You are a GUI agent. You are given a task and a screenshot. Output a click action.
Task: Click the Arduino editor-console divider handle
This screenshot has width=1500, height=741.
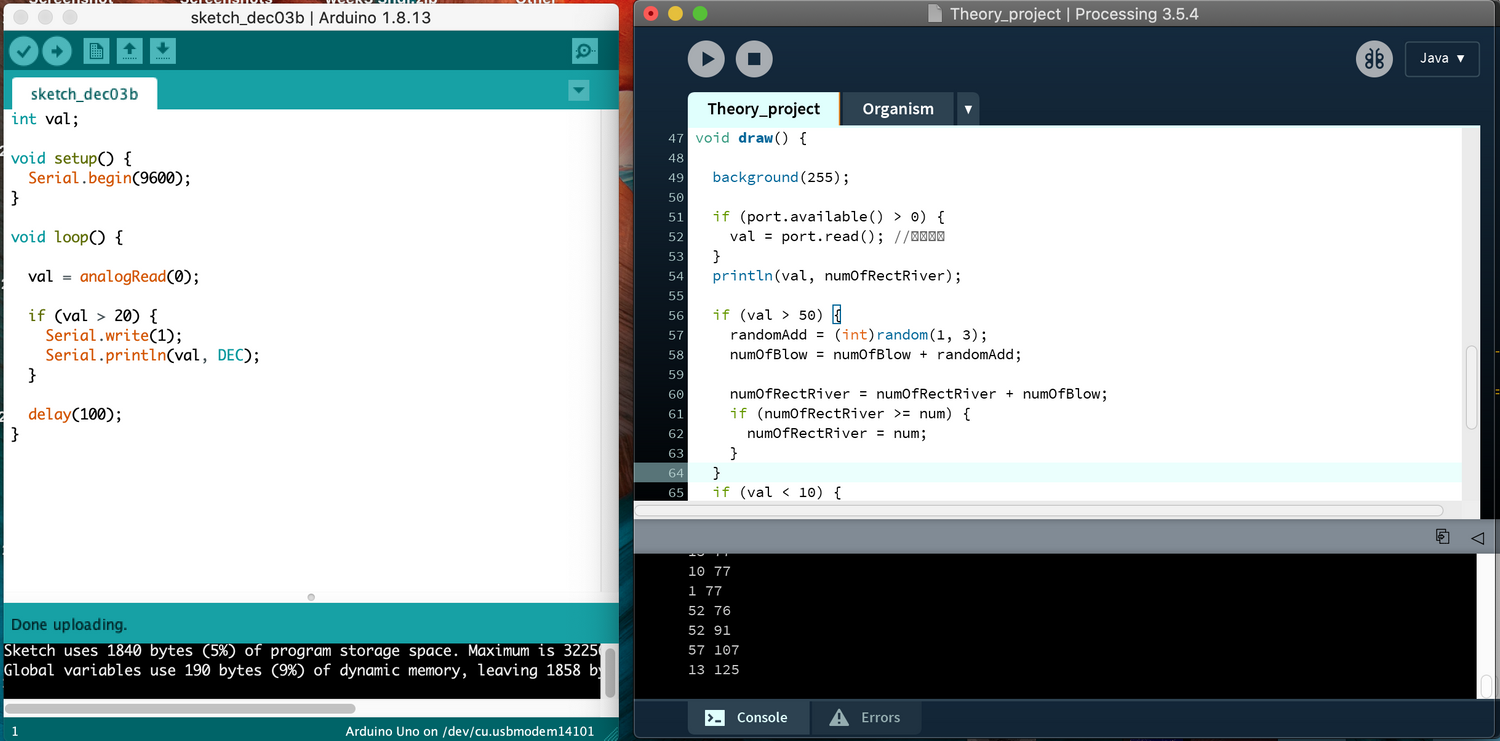tap(311, 597)
